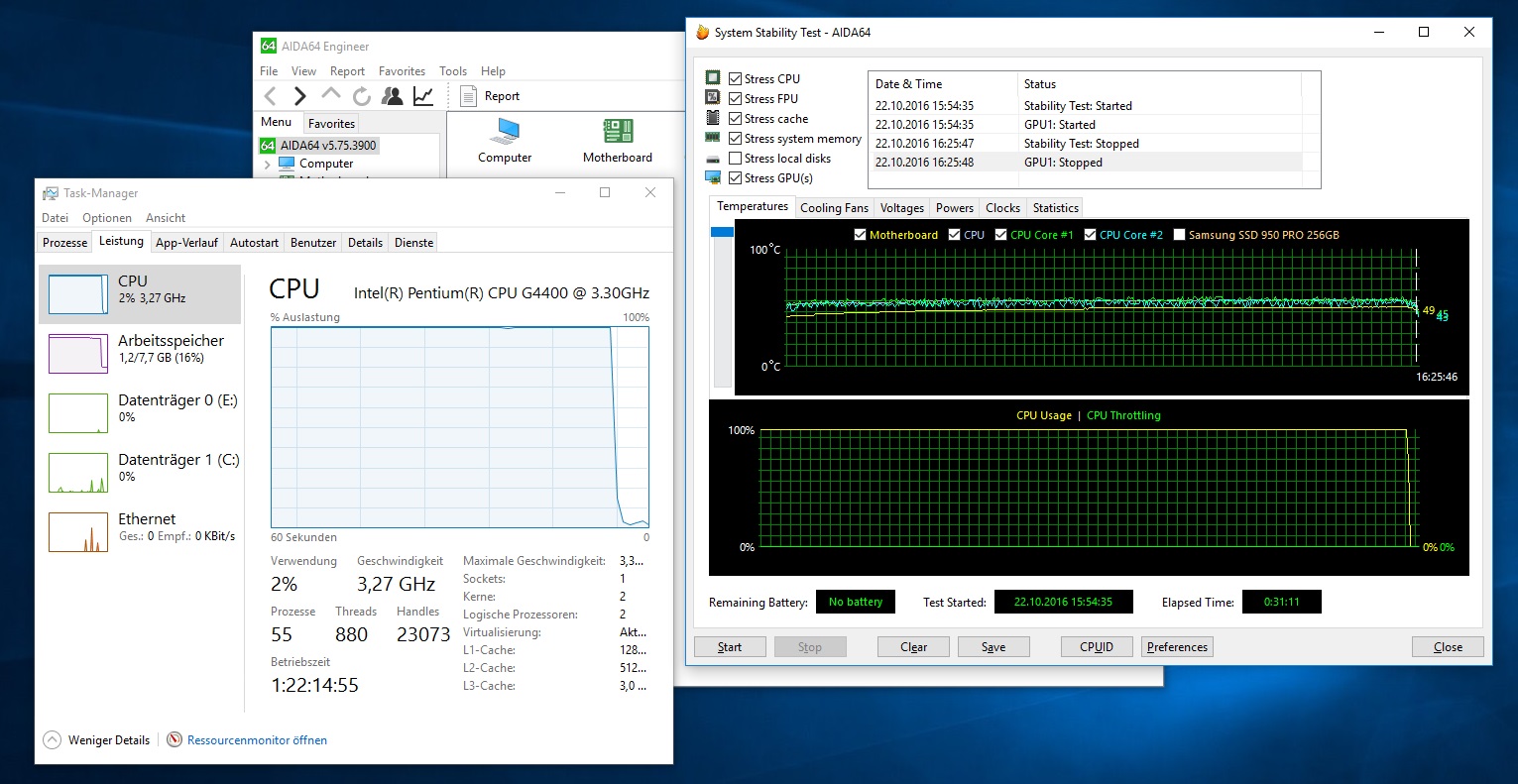Image resolution: width=1518 pixels, height=784 pixels.
Task: Switch to Voltages tab
Action: tap(902, 208)
